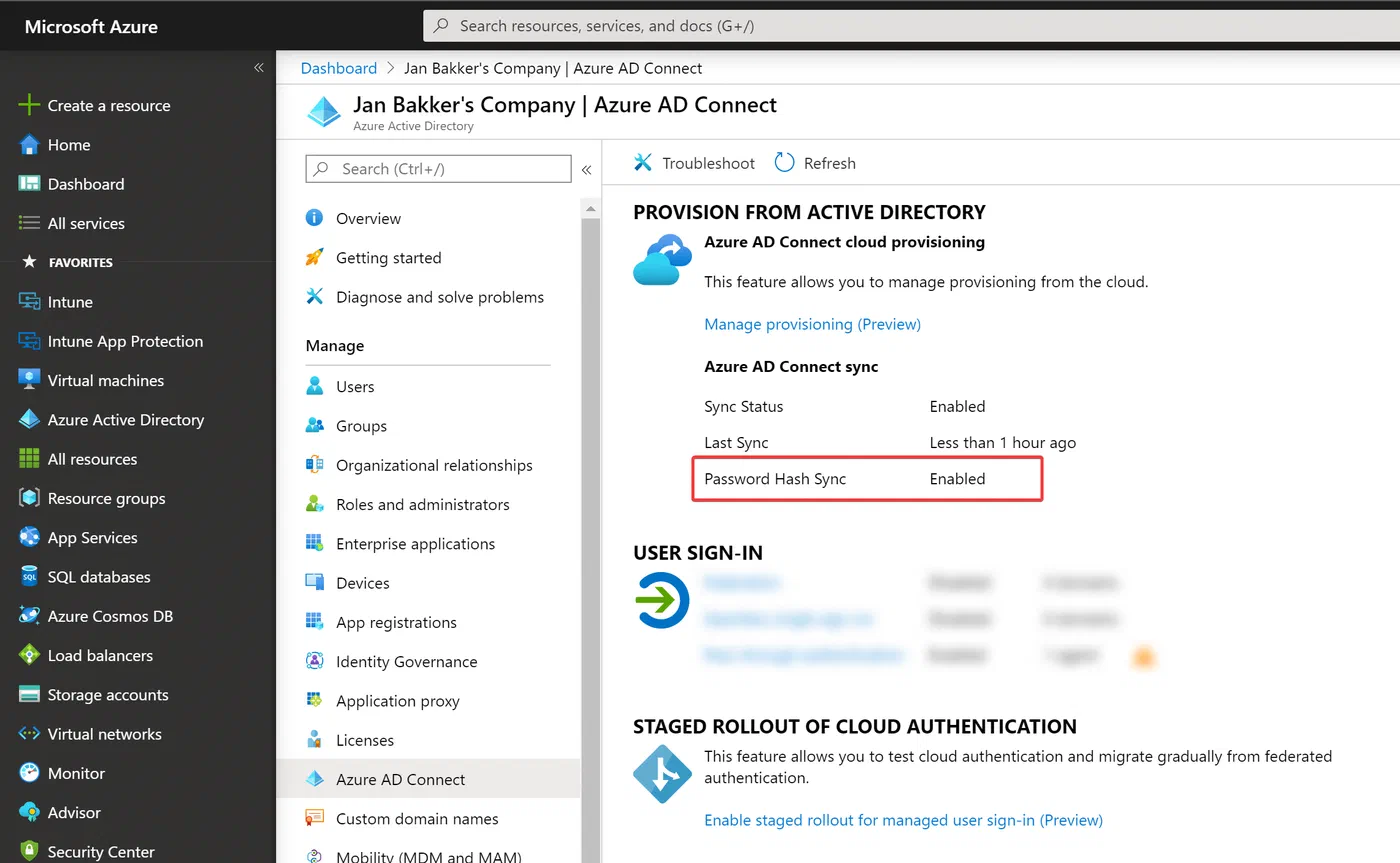Click the Azure Active Directory icon
This screenshot has width=1400, height=863.
30,420
